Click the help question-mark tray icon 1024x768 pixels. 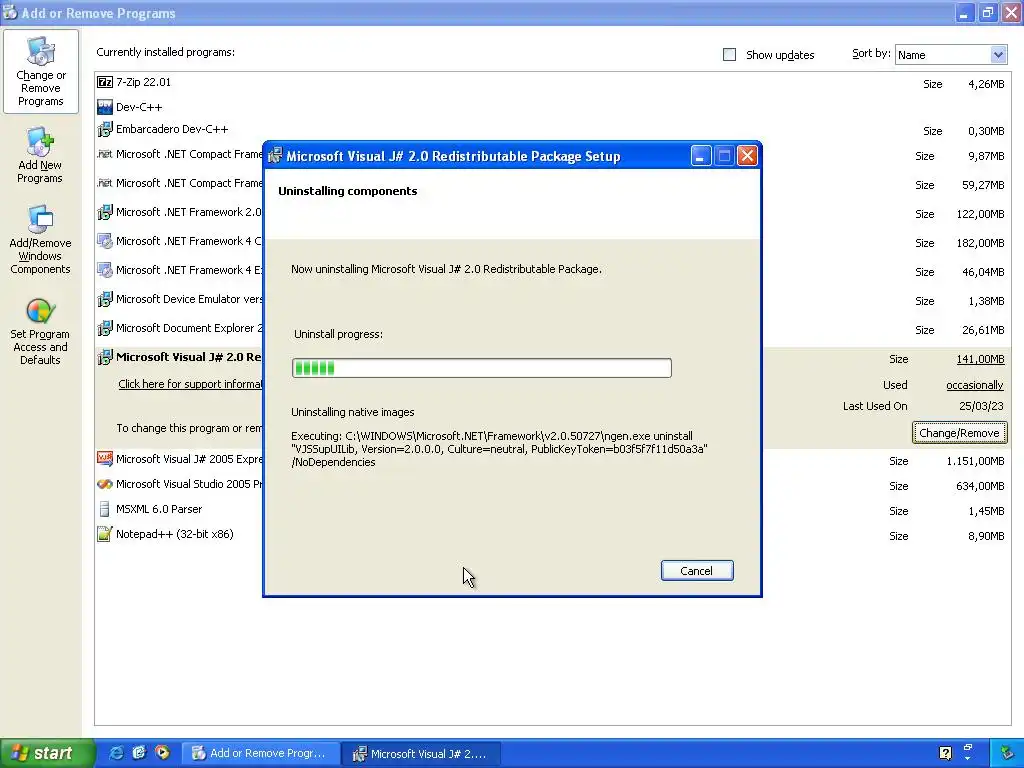(x=945, y=753)
